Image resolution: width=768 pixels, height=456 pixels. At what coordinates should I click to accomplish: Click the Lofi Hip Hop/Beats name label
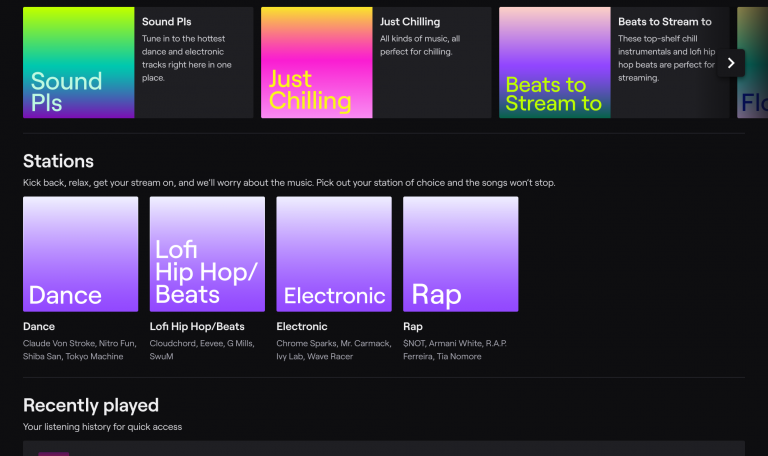pos(197,326)
